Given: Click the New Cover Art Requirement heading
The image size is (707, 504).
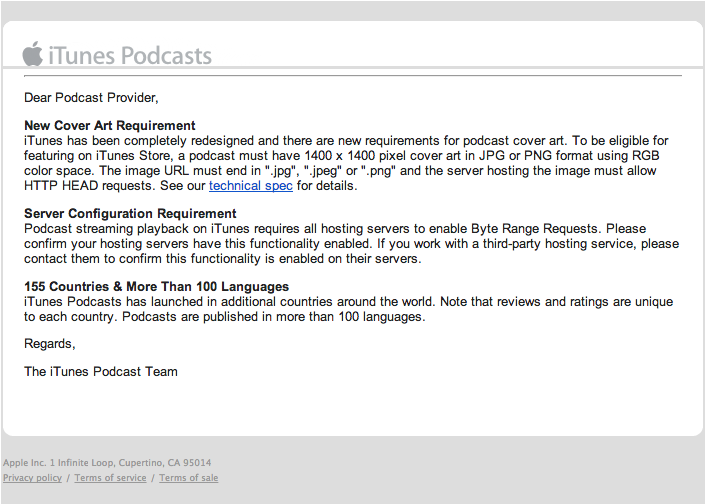Looking at the screenshot, I should (110, 126).
